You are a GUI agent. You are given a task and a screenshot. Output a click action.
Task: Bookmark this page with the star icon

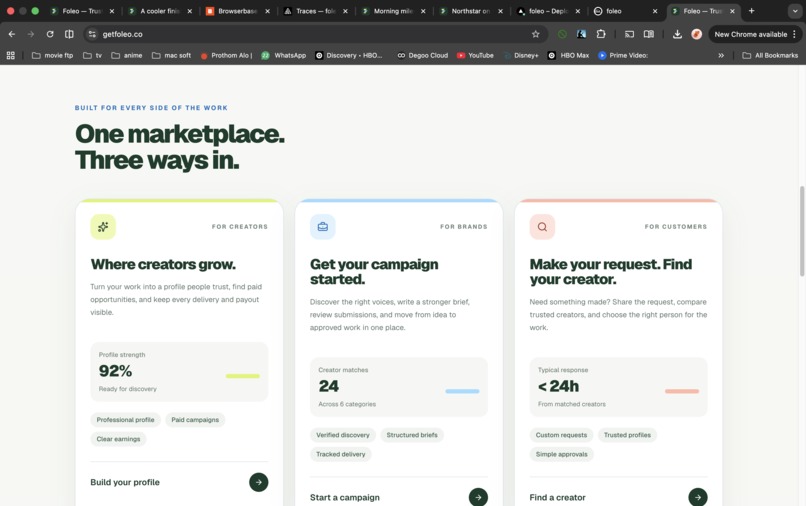[x=536, y=34]
